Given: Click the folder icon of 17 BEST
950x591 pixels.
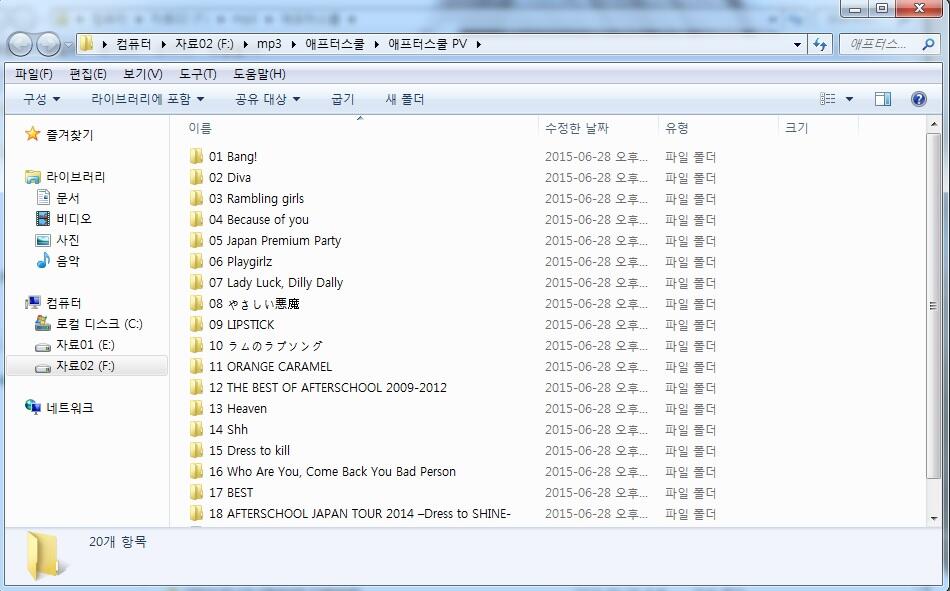Looking at the screenshot, I should (x=196, y=493).
